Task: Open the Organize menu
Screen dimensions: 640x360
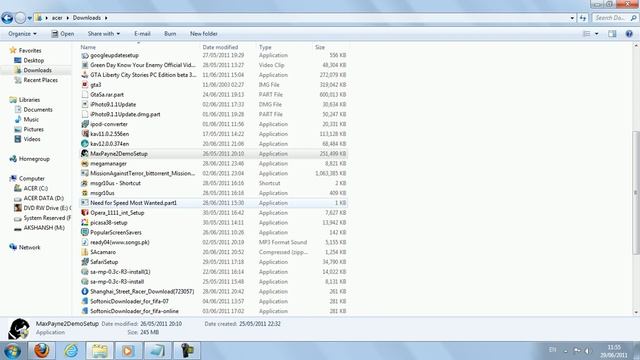Action: (x=22, y=34)
